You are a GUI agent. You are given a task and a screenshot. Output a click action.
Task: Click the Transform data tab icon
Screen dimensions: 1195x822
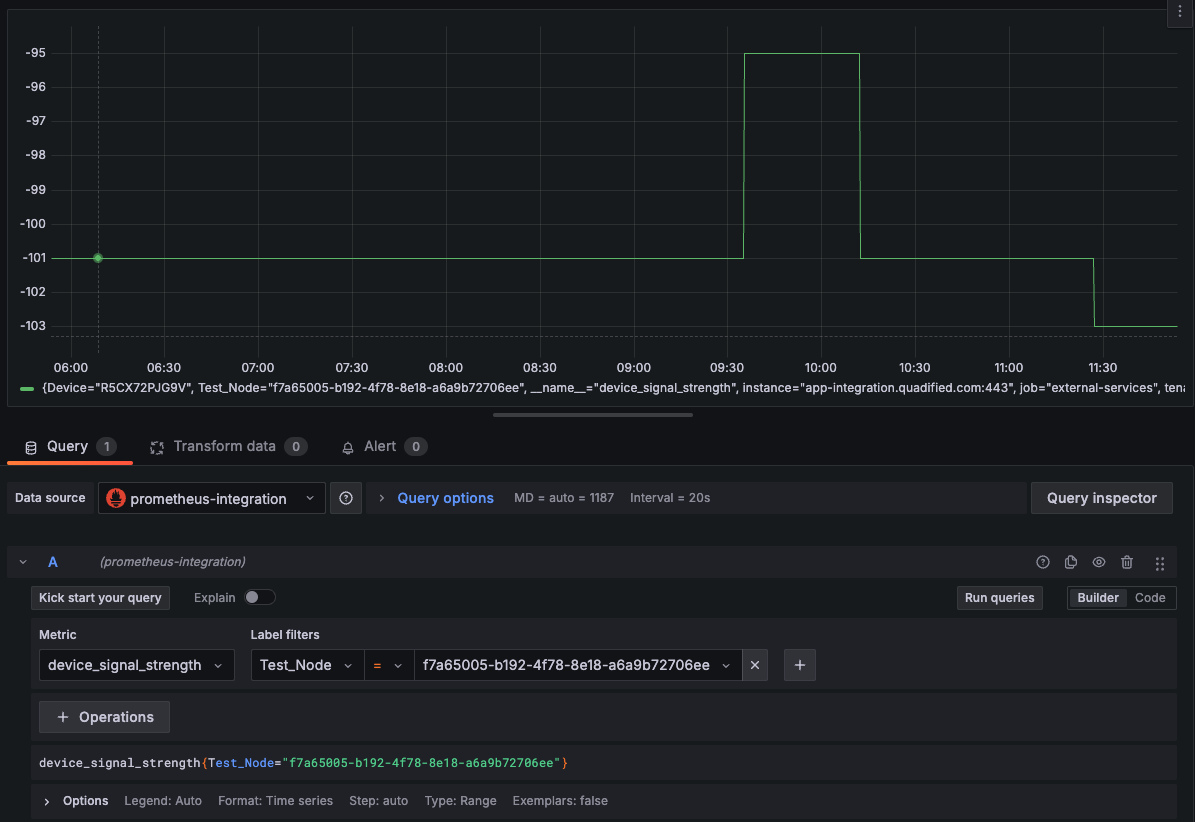(x=157, y=447)
